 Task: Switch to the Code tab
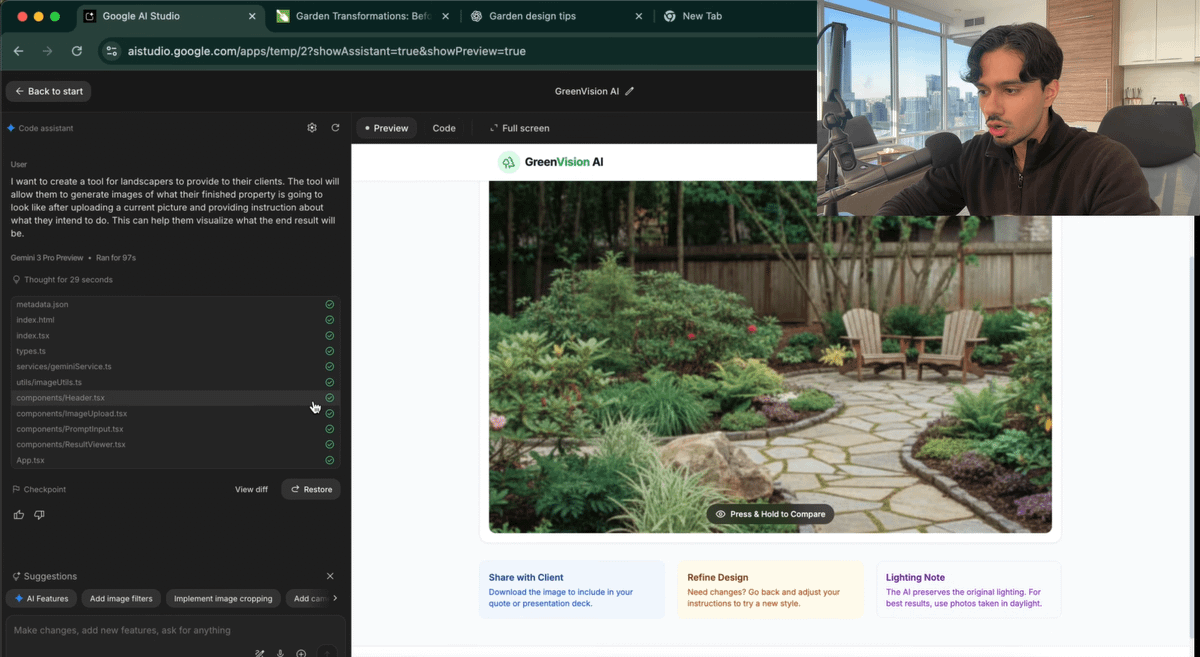pyautogui.click(x=444, y=128)
